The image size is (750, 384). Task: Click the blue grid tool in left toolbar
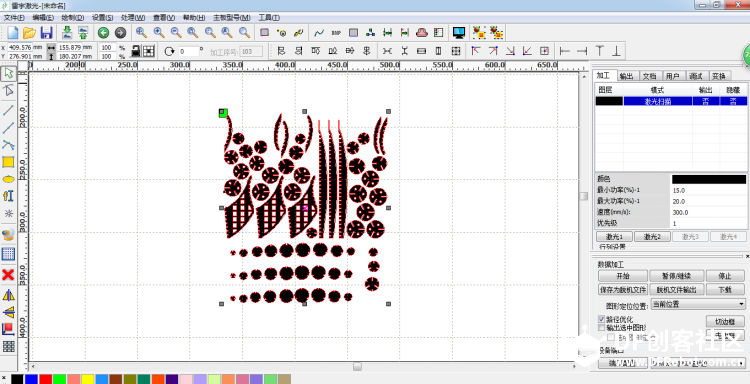tap(8, 254)
